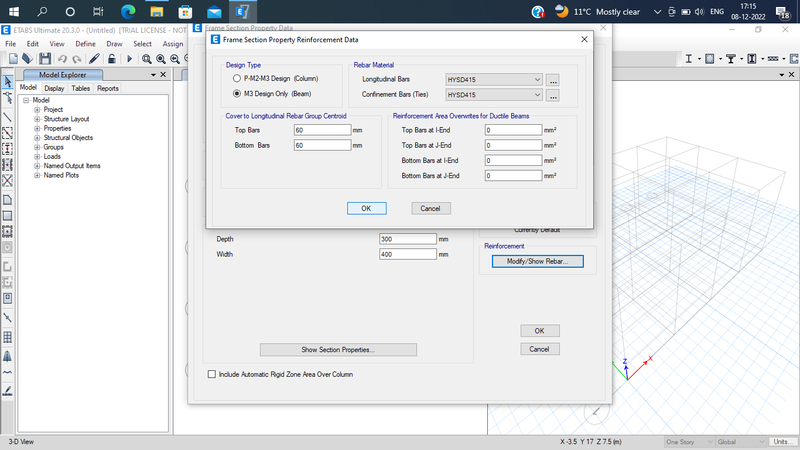Click the I-section frame toolbar icon

[x=688, y=59]
